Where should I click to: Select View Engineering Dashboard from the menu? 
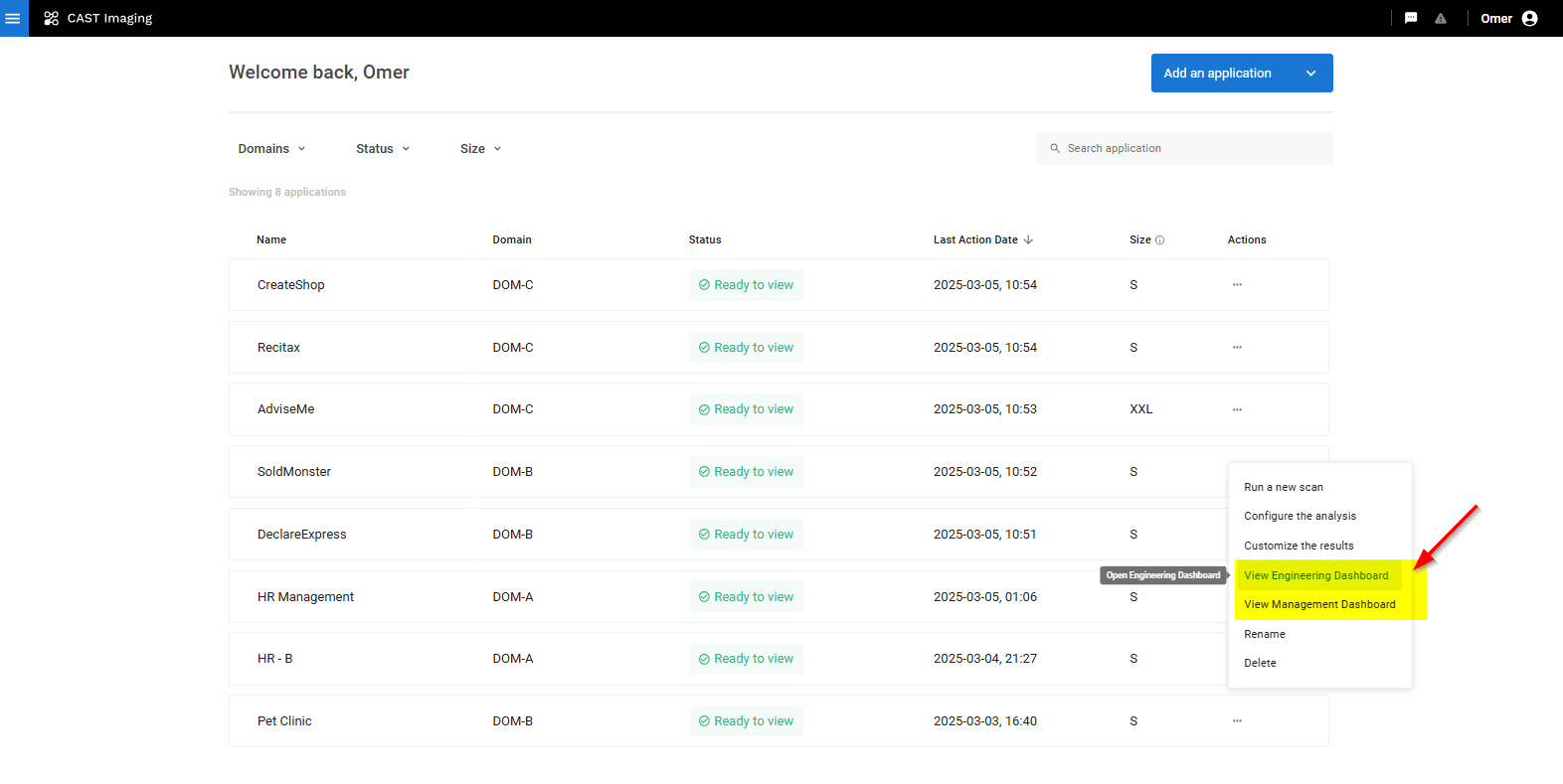point(1315,575)
